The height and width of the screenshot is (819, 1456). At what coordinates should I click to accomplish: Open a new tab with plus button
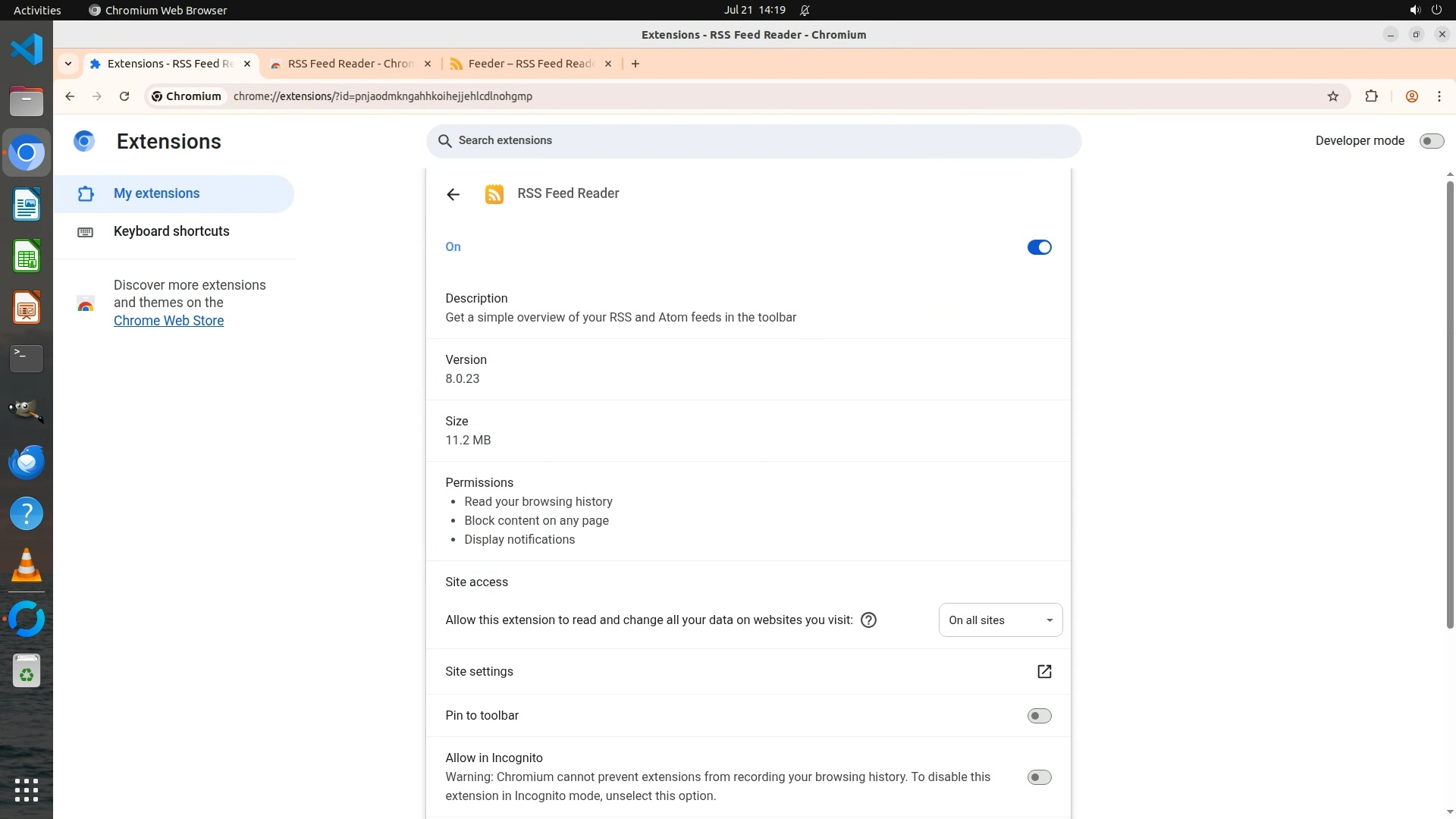[635, 64]
